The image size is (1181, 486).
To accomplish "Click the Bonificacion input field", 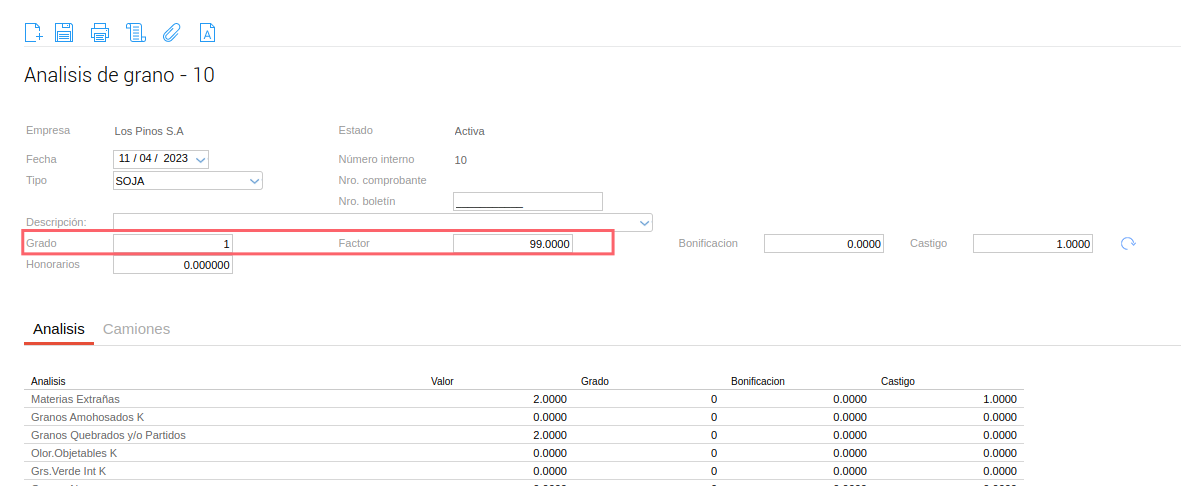I will click(x=824, y=244).
